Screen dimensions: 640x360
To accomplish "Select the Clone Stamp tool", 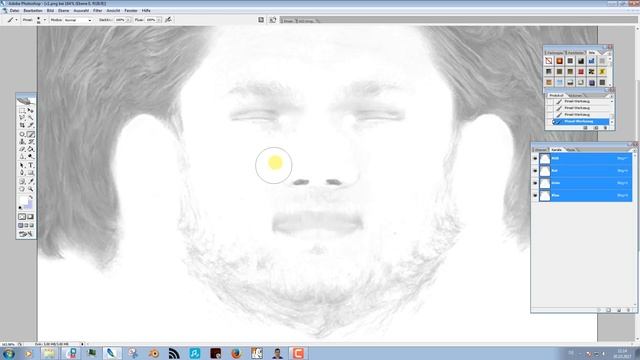I will pyautogui.click(x=22, y=142).
